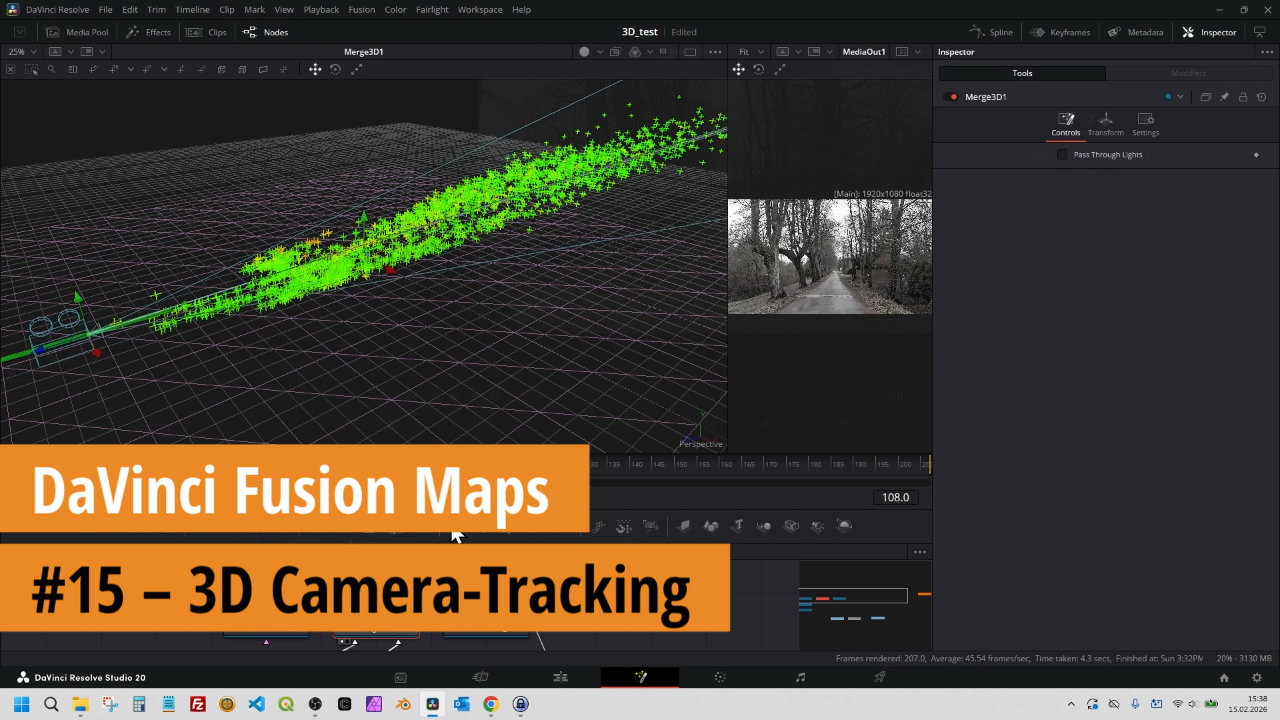Open the Fairlight page icon
1280x720 pixels.
pyautogui.click(x=800, y=677)
